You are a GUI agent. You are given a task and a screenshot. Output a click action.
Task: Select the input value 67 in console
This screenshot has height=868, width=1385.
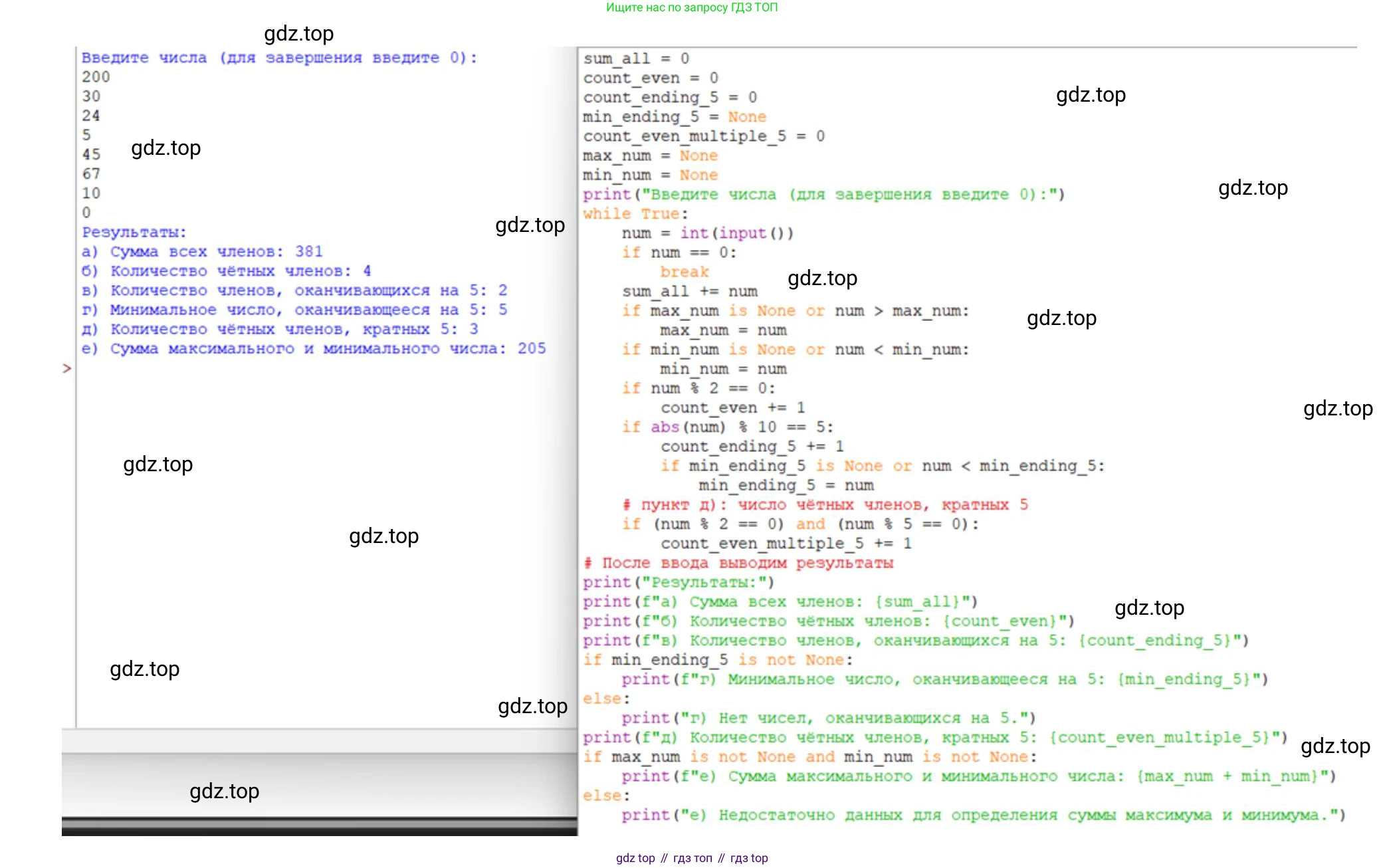(91, 174)
